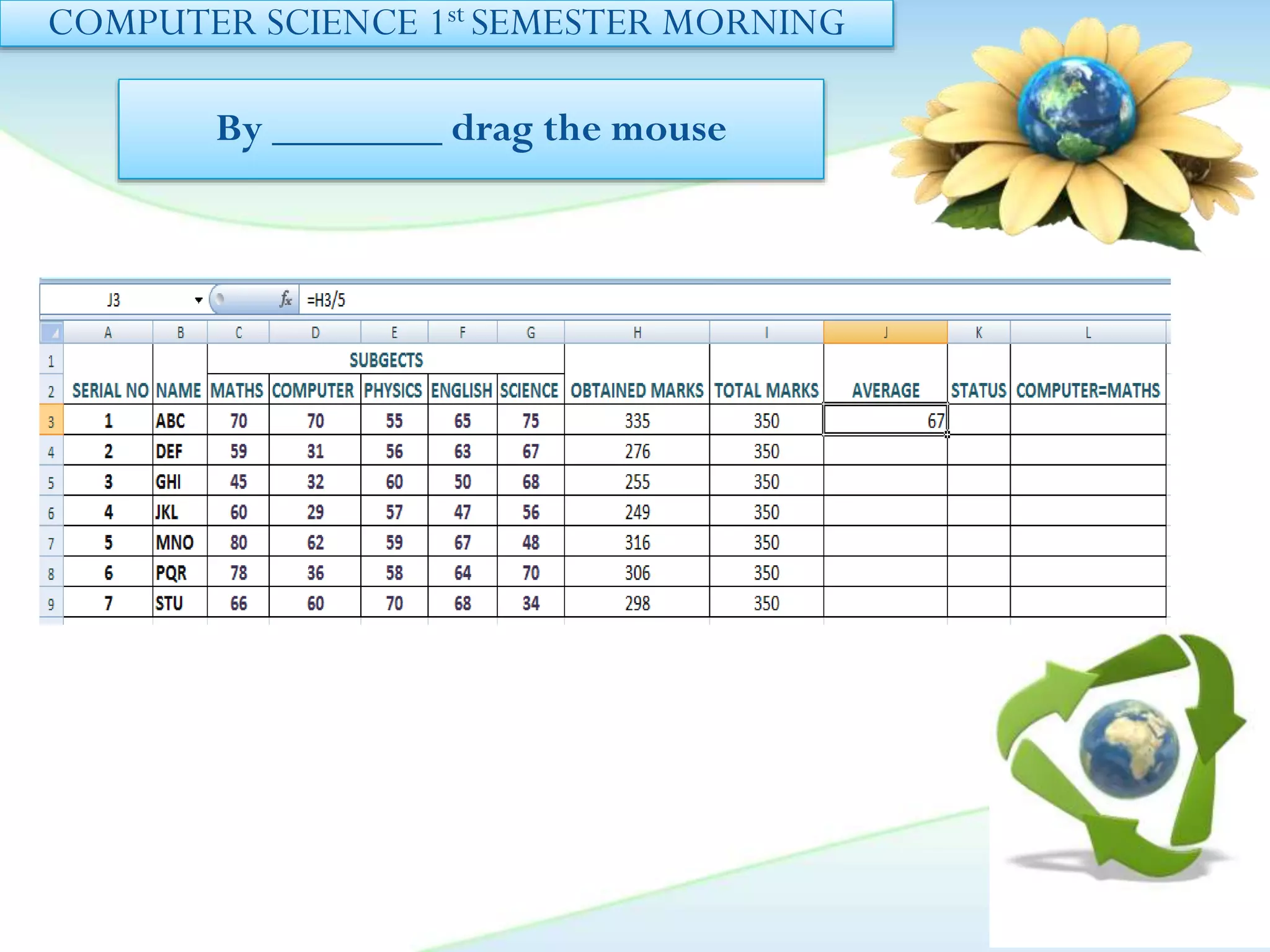Screen dimensions: 1270x952
Task: Click empty AVERAGE cell in DEF row
Action: tap(886, 451)
